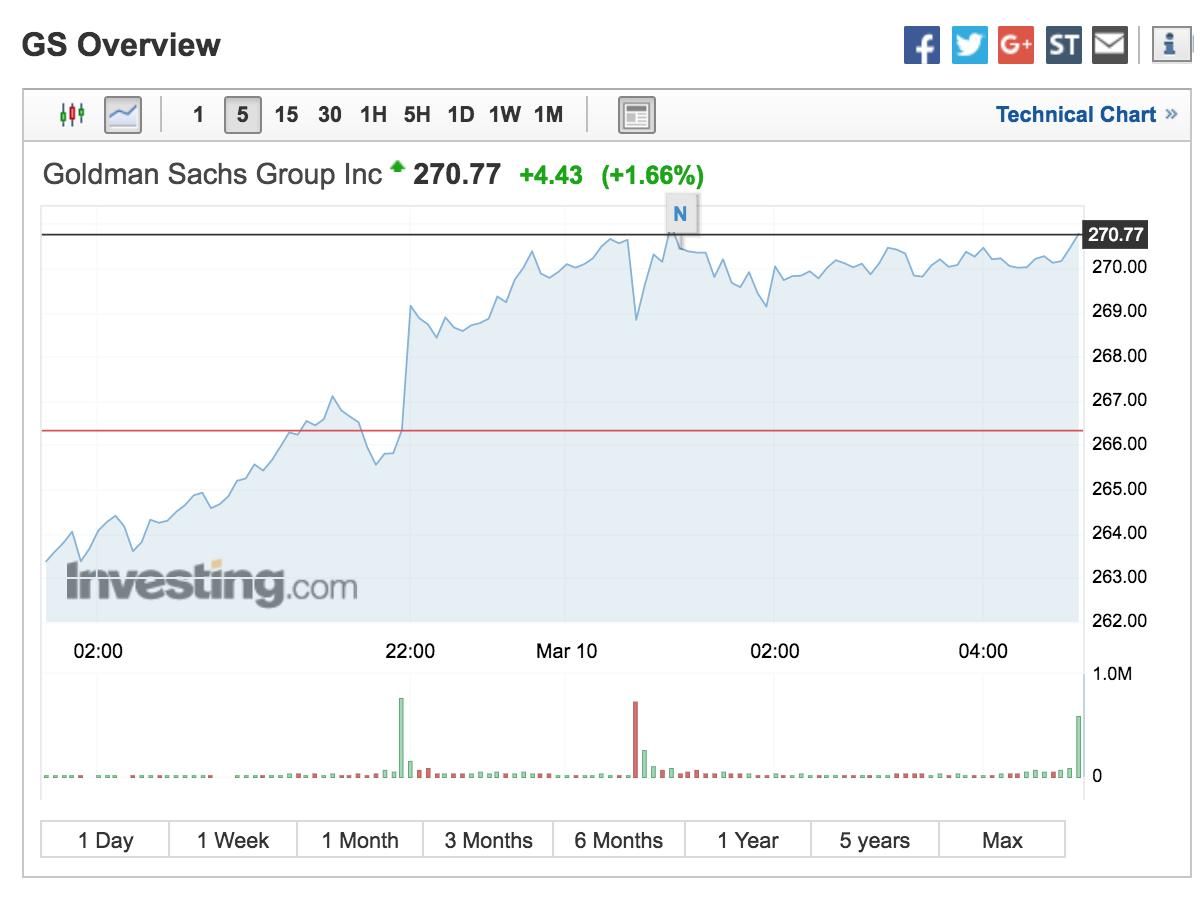Switch to the 1 Week range

point(233,840)
